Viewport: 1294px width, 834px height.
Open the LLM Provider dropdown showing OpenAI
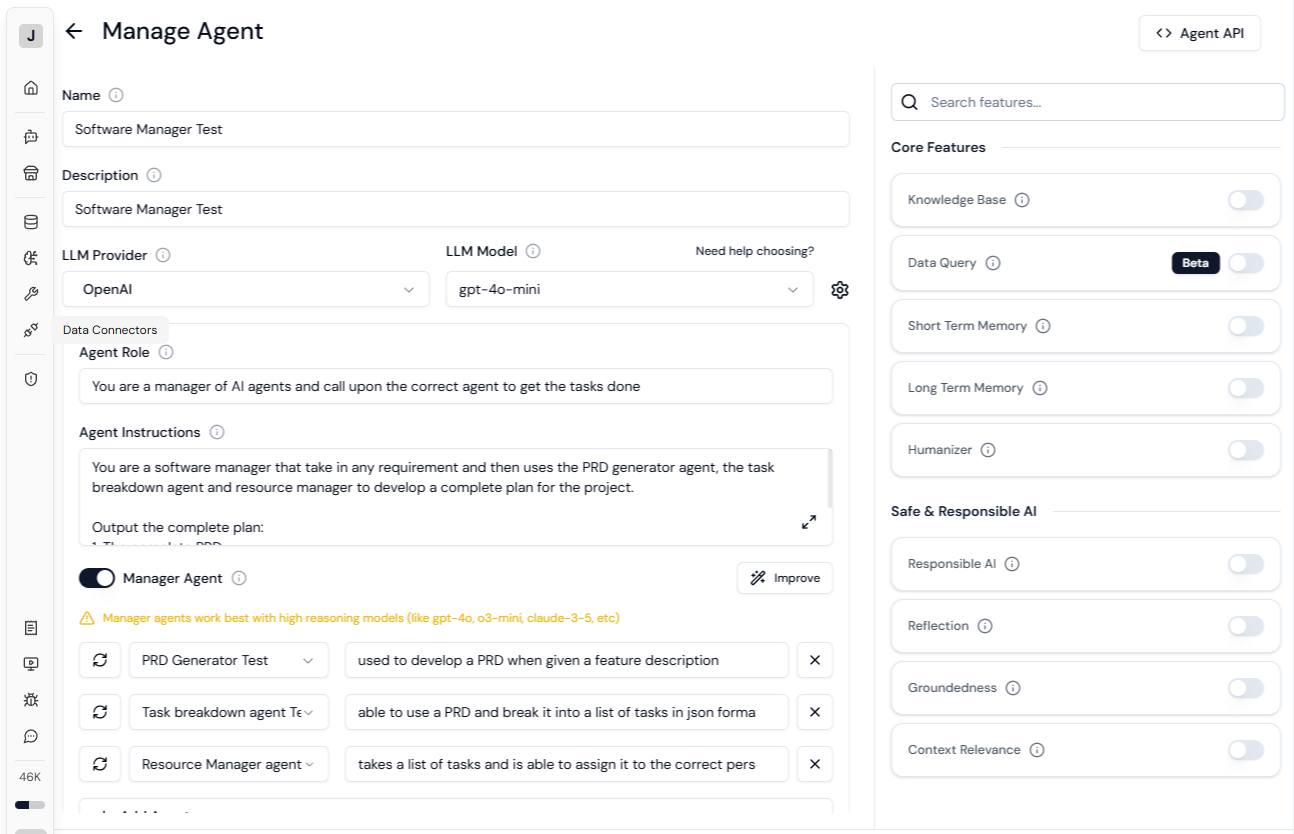click(245, 289)
